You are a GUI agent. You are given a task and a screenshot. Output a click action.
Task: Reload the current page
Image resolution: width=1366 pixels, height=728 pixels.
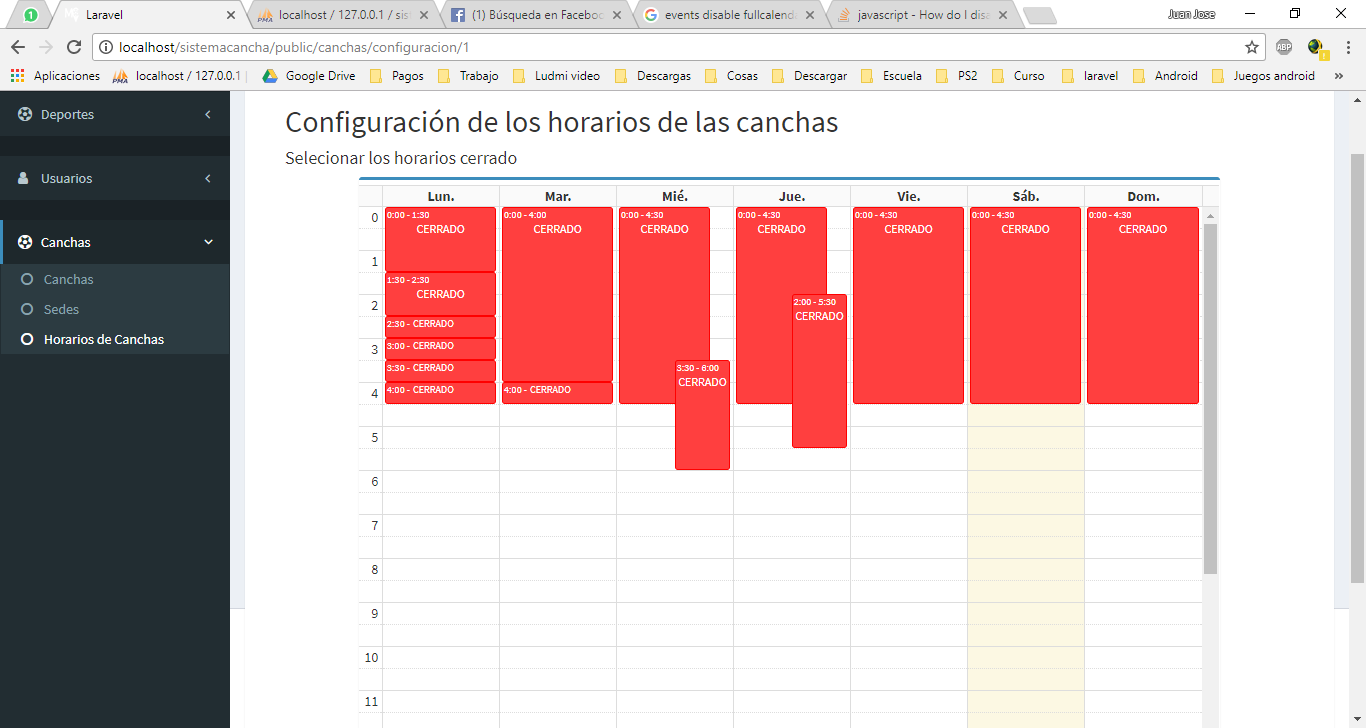point(74,47)
